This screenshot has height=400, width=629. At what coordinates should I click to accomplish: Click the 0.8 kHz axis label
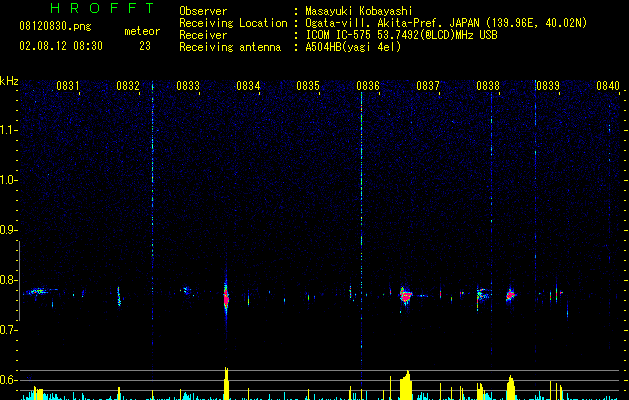tap(8, 280)
